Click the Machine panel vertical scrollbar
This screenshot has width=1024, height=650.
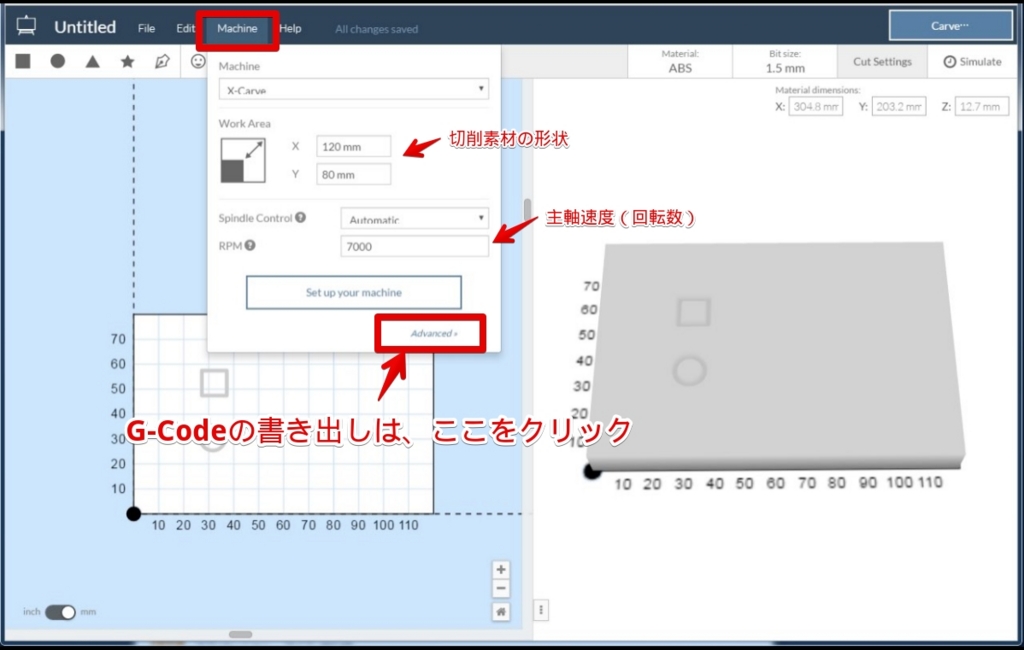528,211
